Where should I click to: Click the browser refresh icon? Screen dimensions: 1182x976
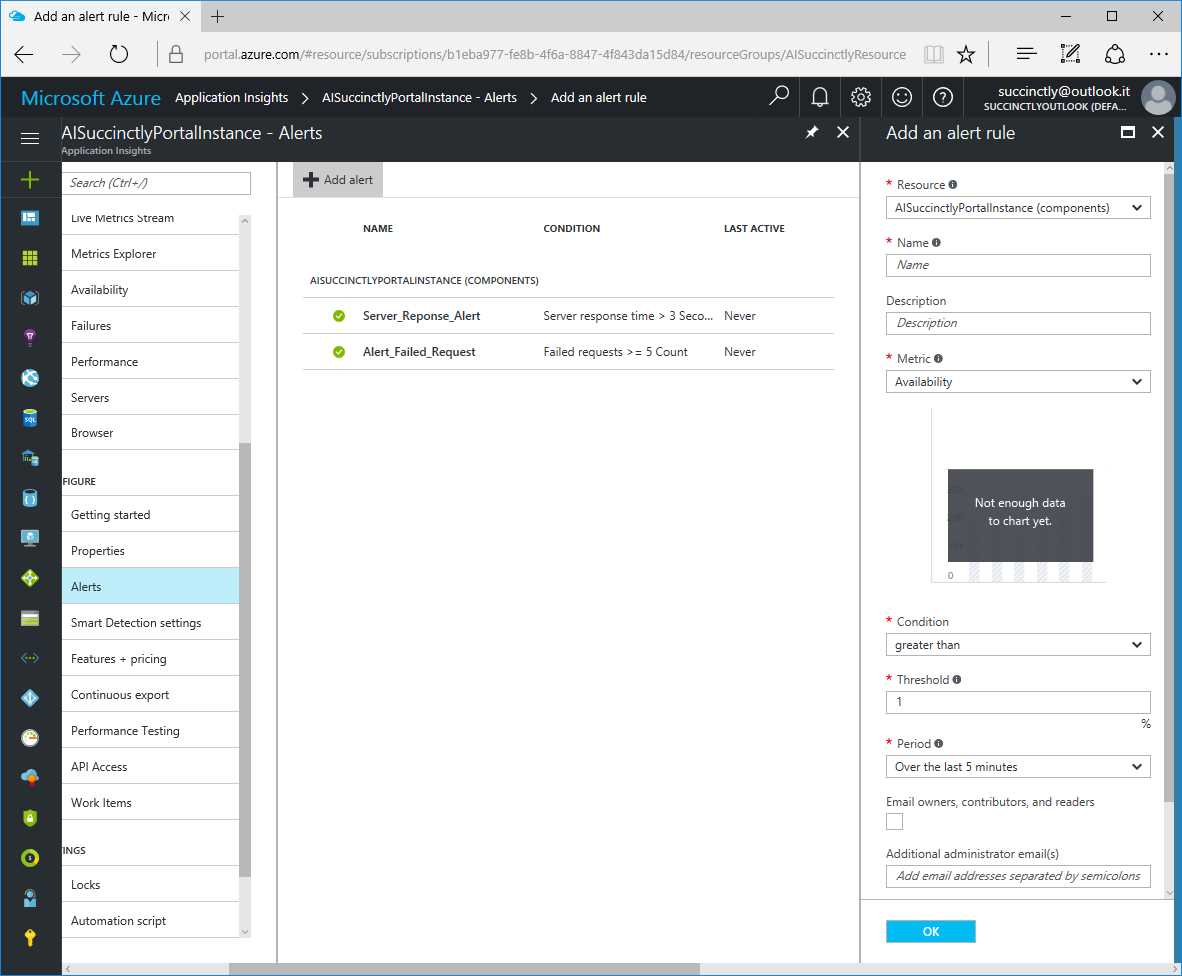[x=118, y=54]
